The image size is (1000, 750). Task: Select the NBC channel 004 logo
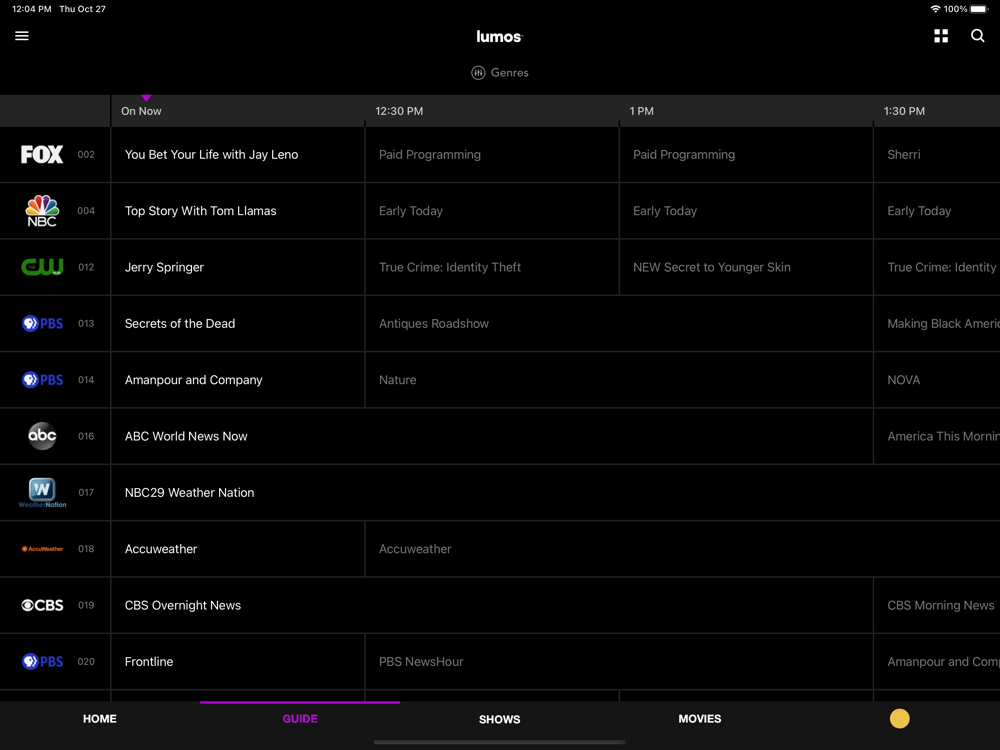[42, 210]
